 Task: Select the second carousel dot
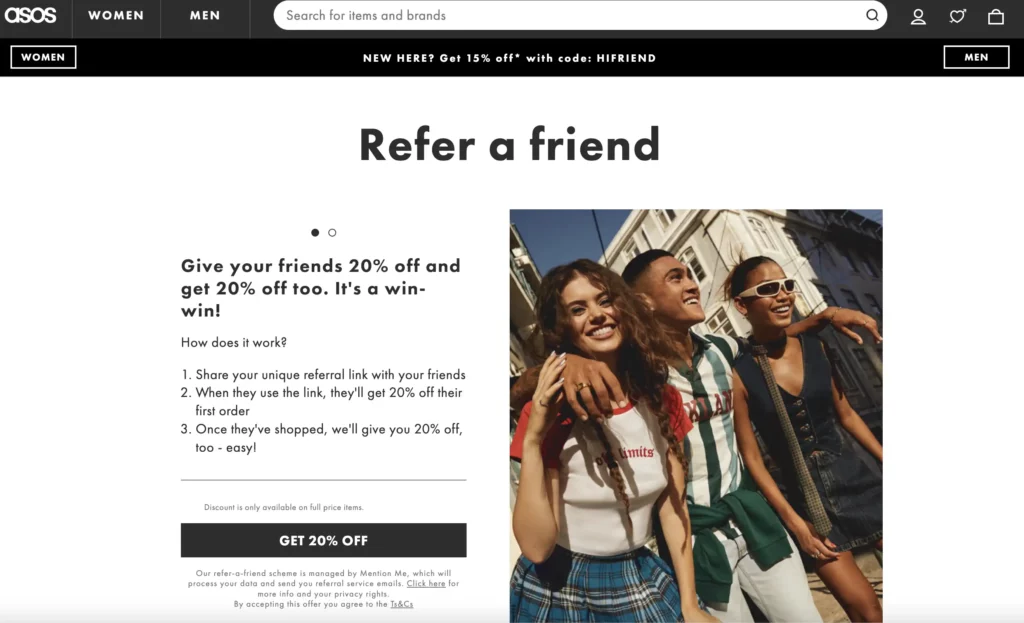click(x=332, y=232)
